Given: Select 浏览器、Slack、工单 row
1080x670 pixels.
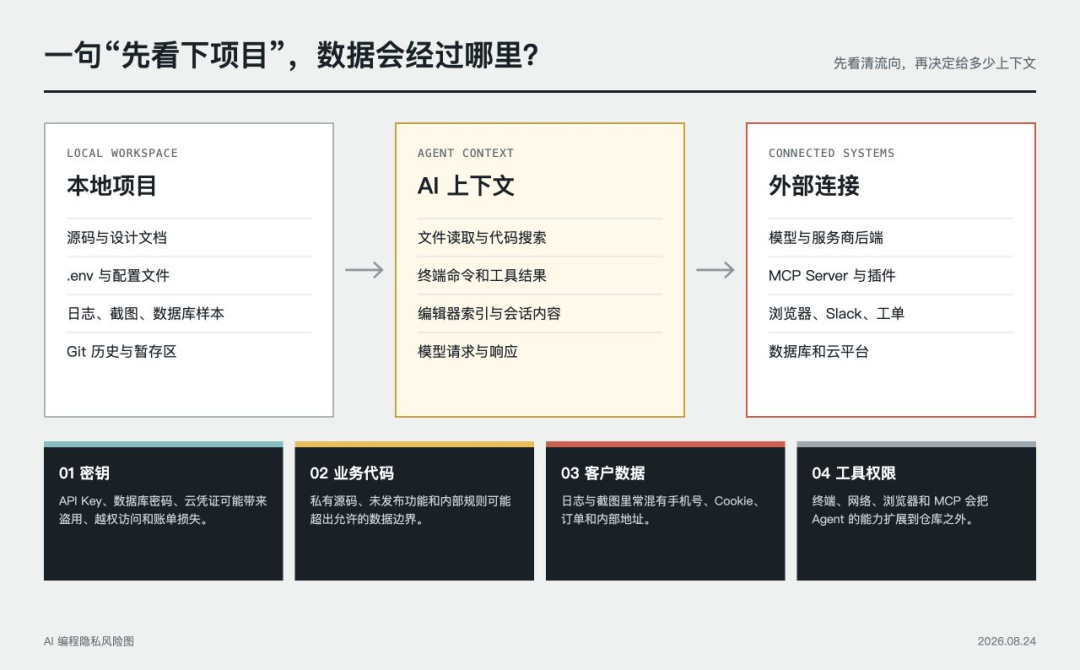Looking at the screenshot, I should click(891, 313).
